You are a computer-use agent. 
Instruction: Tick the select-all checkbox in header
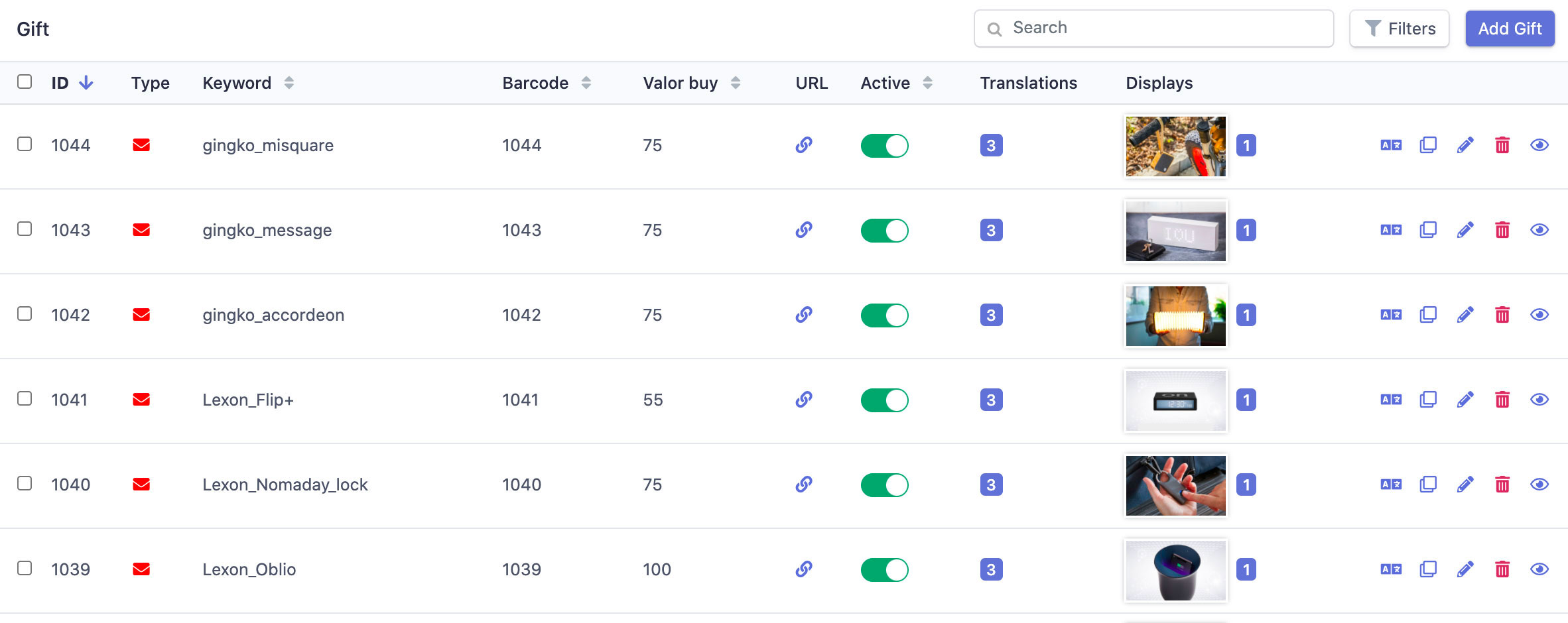25,82
